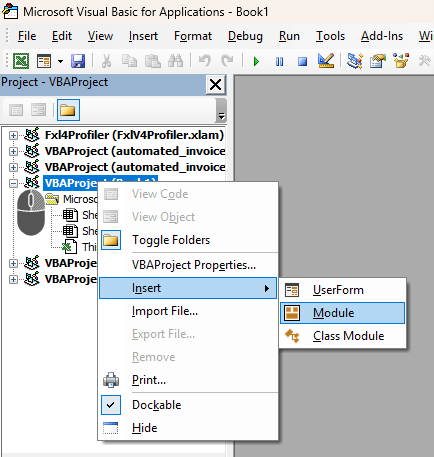Click the Paste toolbar icon
This screenshot has width=434, height=457.
click(x=153, y=61)
